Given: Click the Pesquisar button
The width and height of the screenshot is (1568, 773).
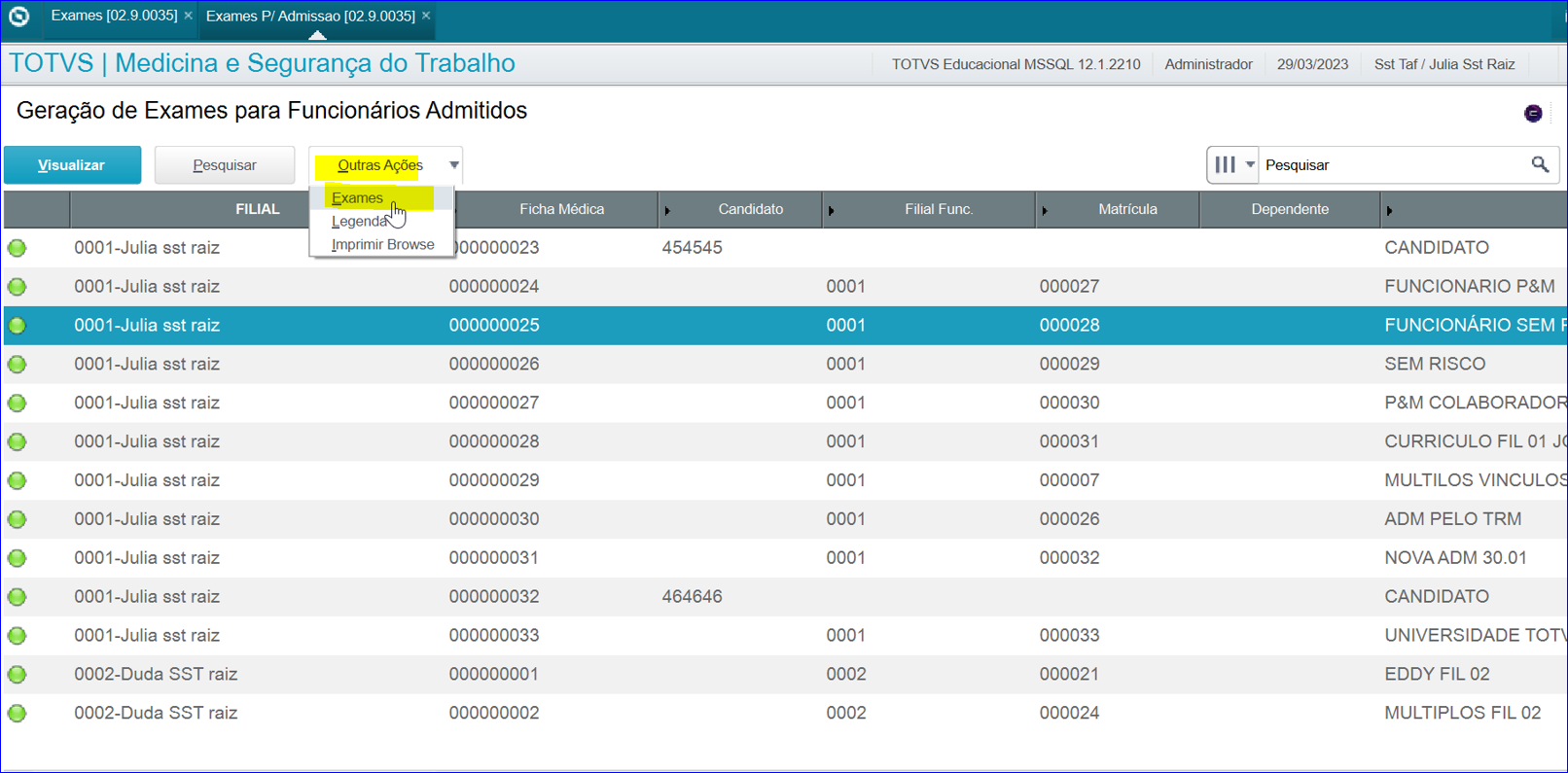Looking at the screenshot, I should click(x=225, y=165).
